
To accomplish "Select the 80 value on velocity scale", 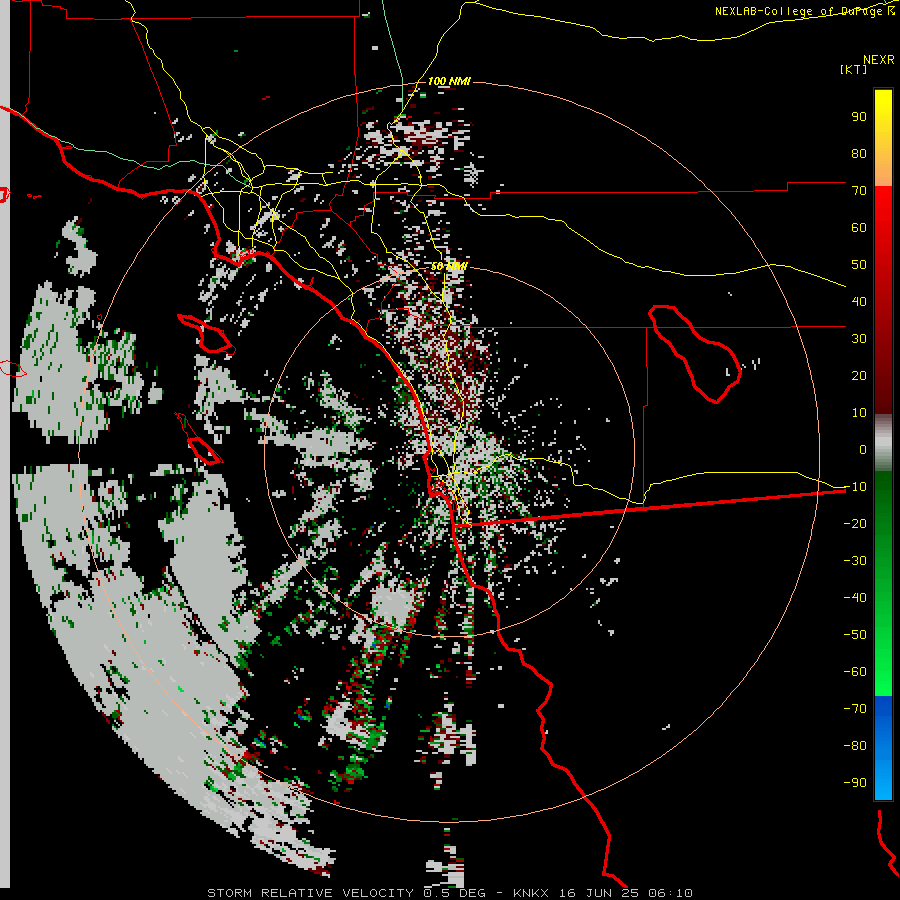I will (x=859, y=154).
